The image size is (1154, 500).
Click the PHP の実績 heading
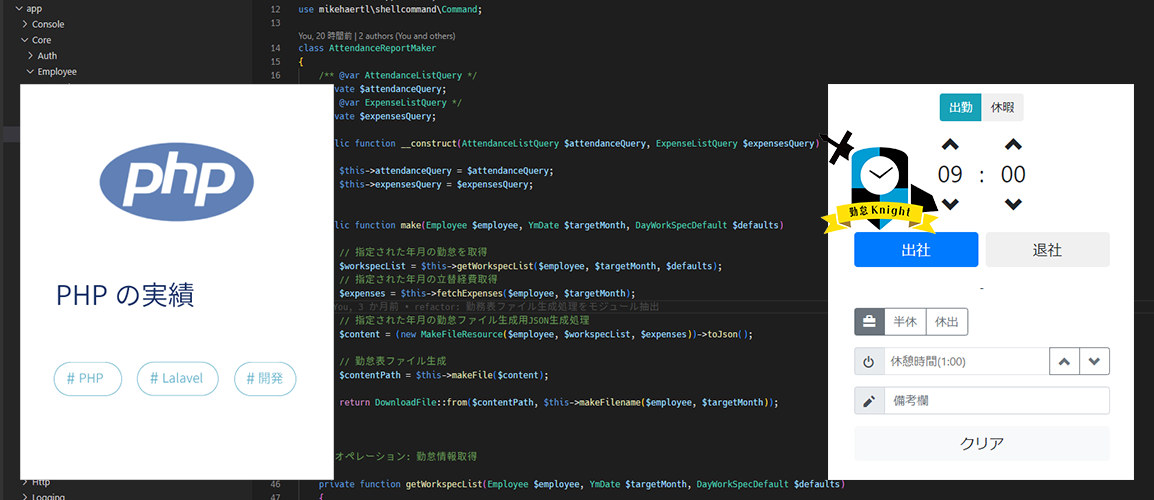[125, 296]
